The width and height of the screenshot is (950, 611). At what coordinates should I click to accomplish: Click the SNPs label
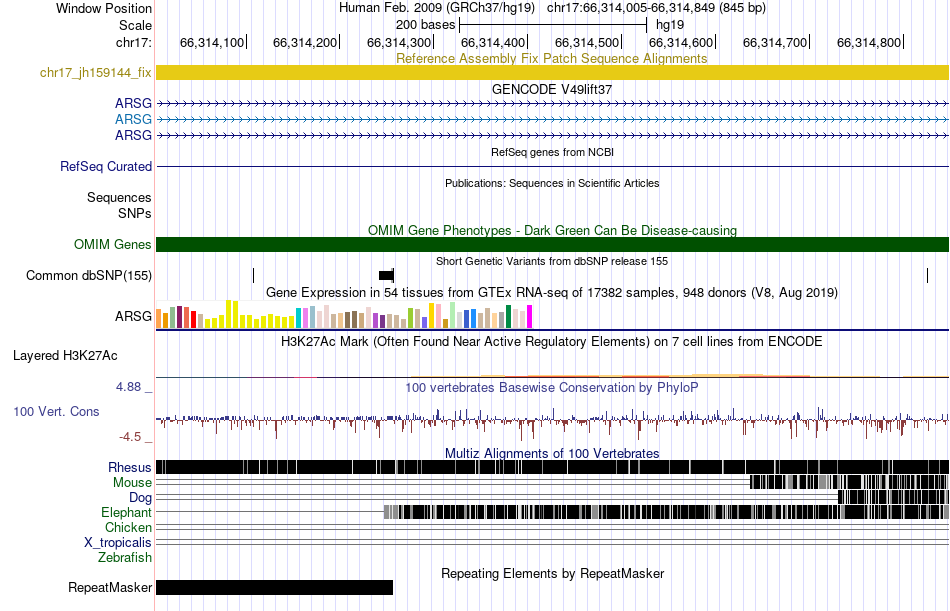pos(135,213)
